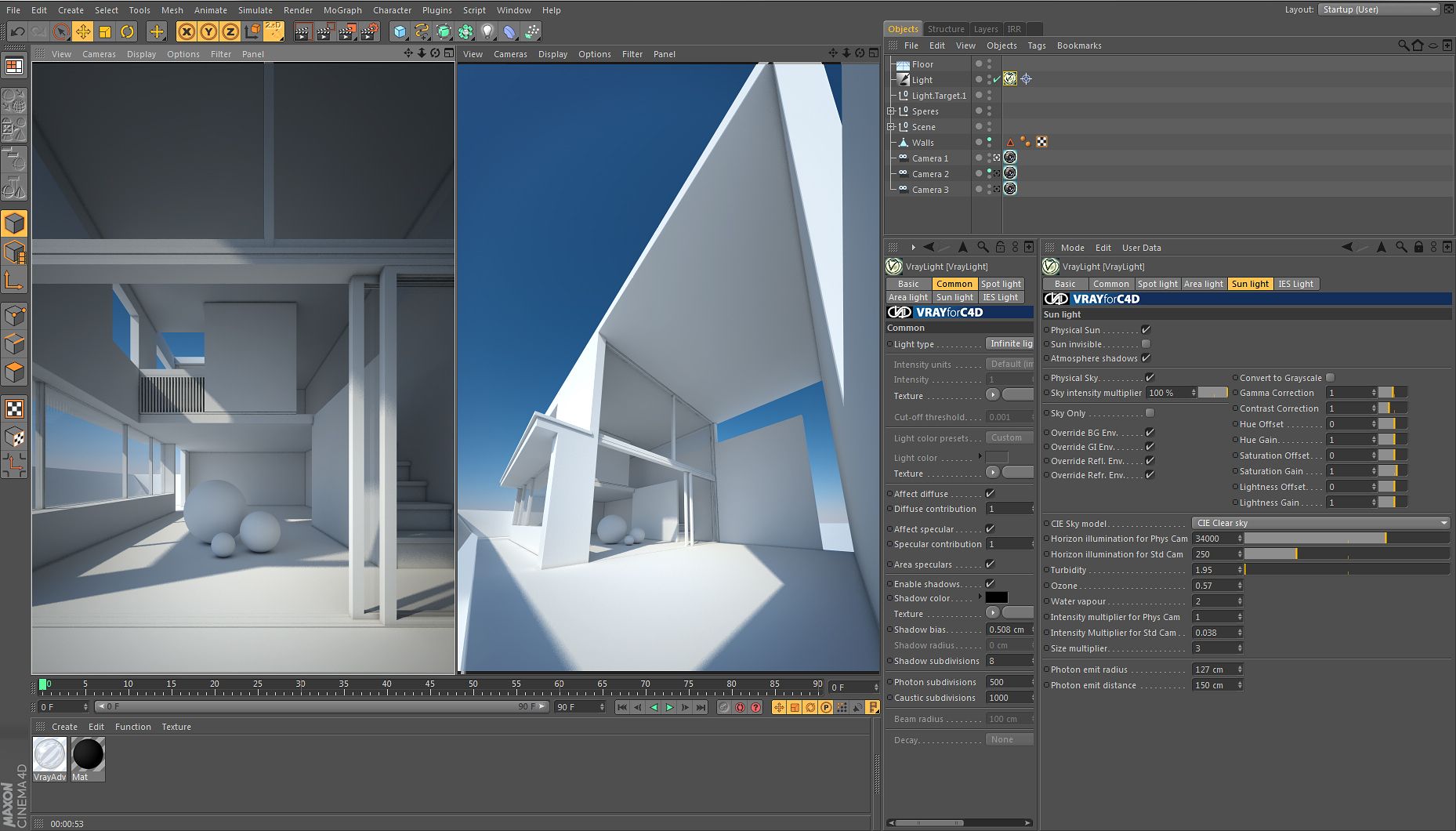
Task: Select the Rotate tool in top toolbar
Action: click(127, 31)
